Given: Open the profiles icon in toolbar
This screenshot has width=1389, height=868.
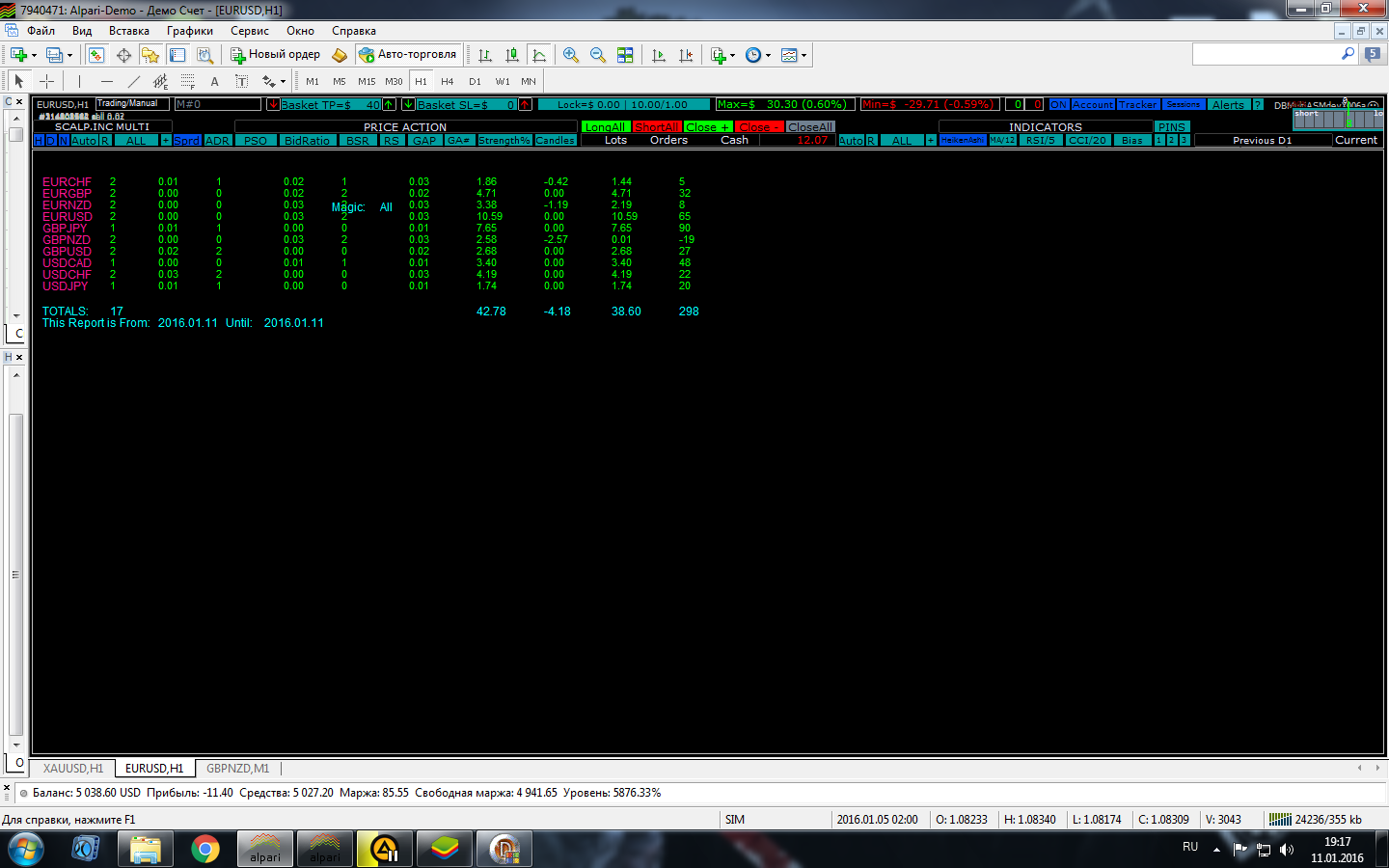Looking at the screenshot, I should click(x=54, y=55).
